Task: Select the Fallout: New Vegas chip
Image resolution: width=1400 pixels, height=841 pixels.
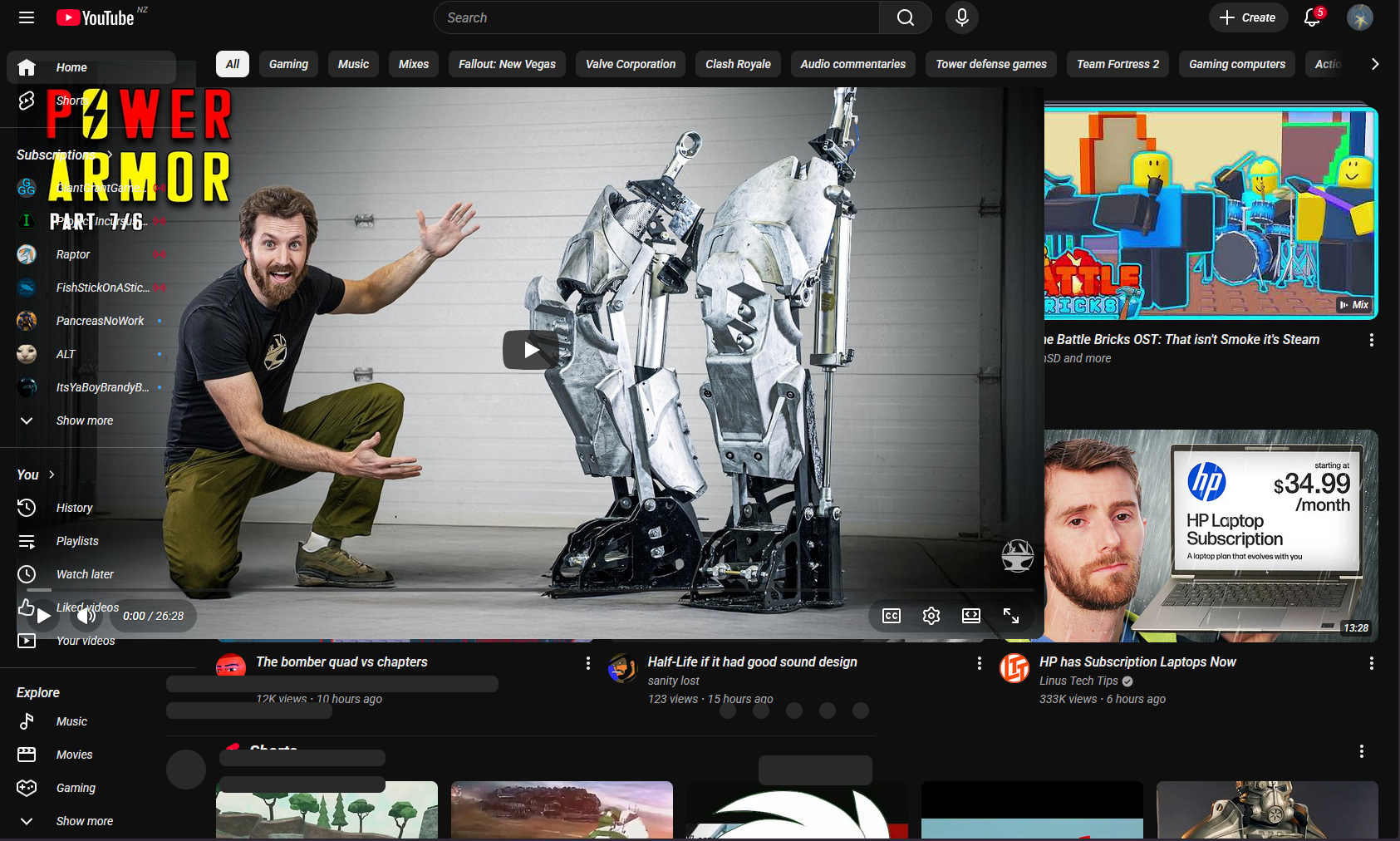Action: (x=507, y=64)
